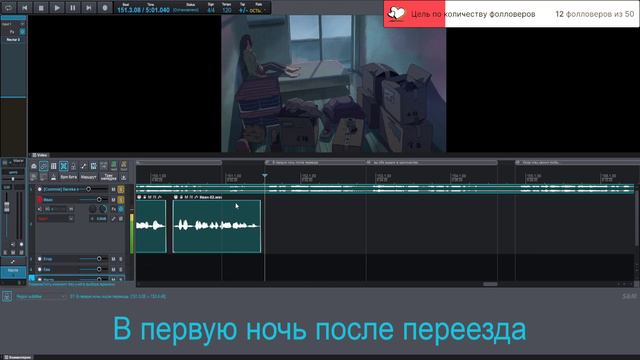The height and width of the screenshot is (360, 640).
Task: Click the 151.3.08 / 5:01.040 time display
Action: click(x=143, y=10)
